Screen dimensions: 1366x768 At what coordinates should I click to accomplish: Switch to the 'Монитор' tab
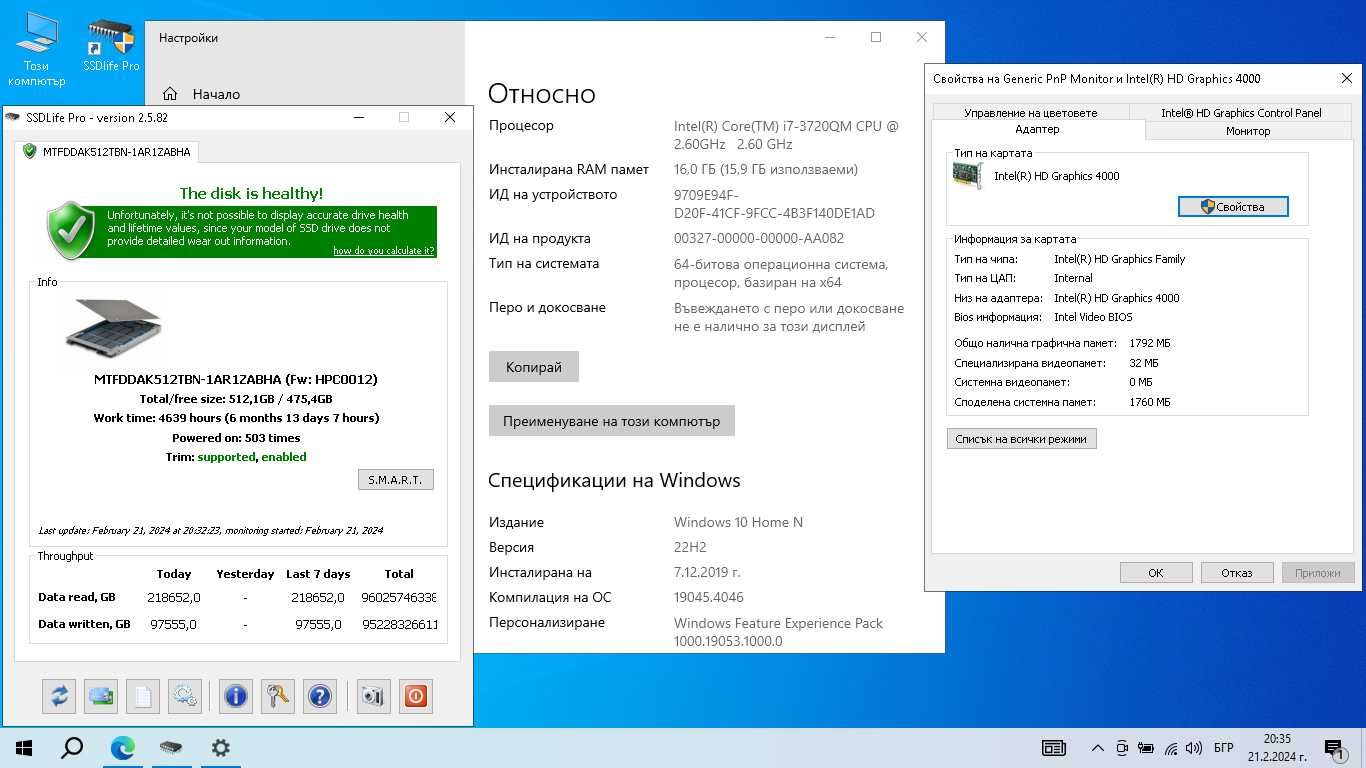[1248, 131]
